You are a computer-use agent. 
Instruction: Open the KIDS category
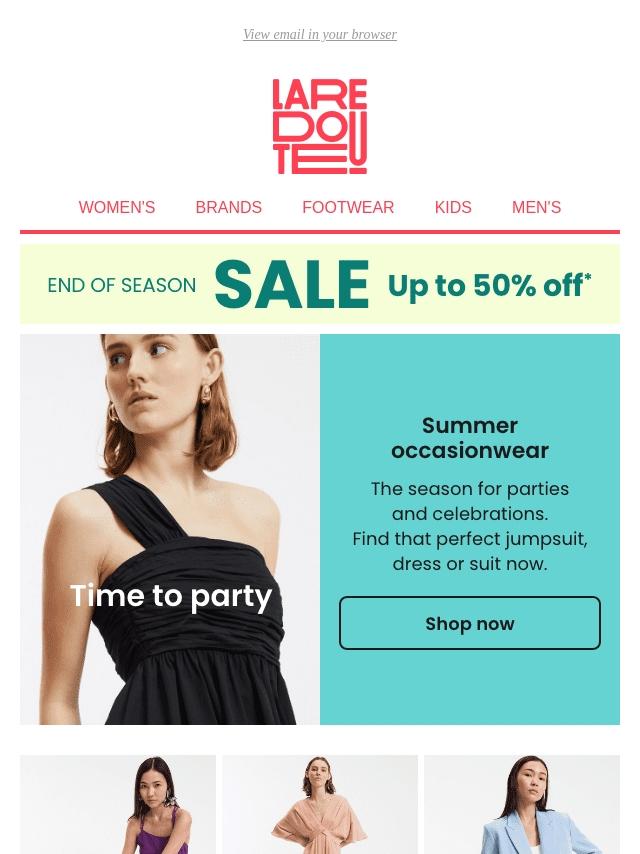[453, 208]
